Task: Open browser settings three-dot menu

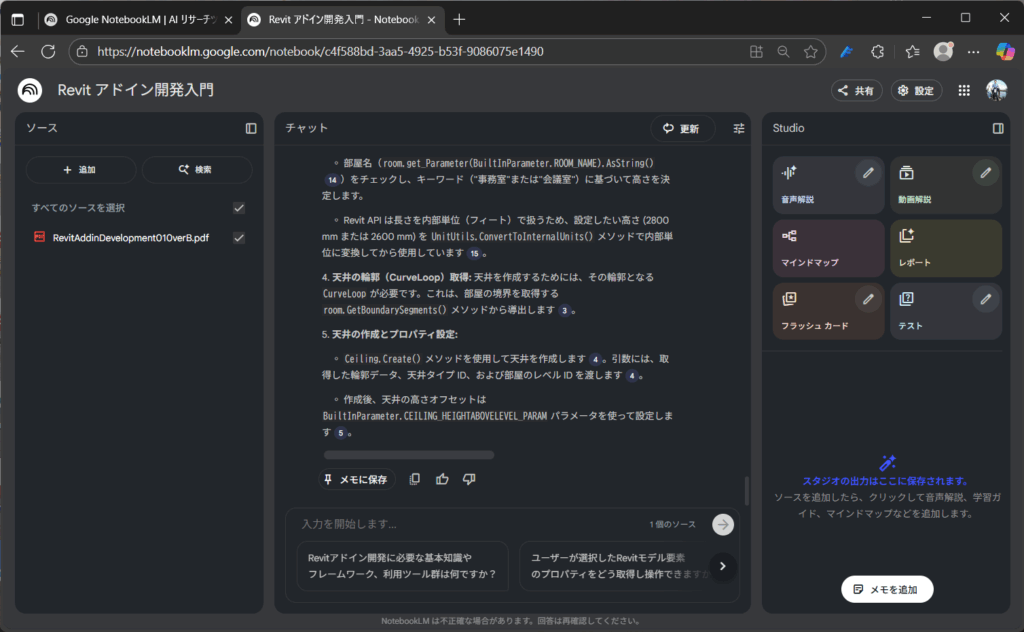Action: (973, 51)
